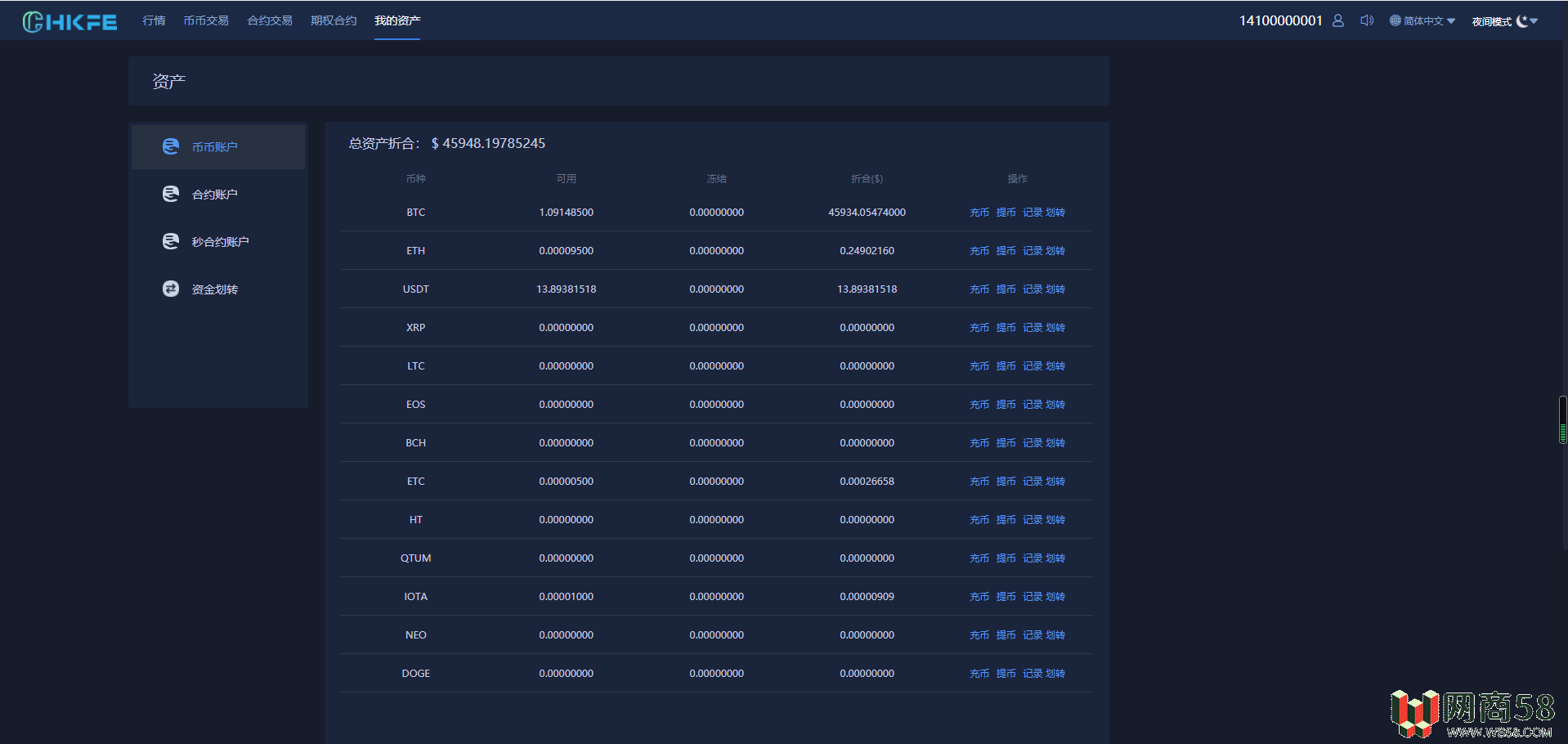The width and height of the screenshot is (1568, 744).
Task: Open 币币交易 navigation item
Action: tap(206, 20)
